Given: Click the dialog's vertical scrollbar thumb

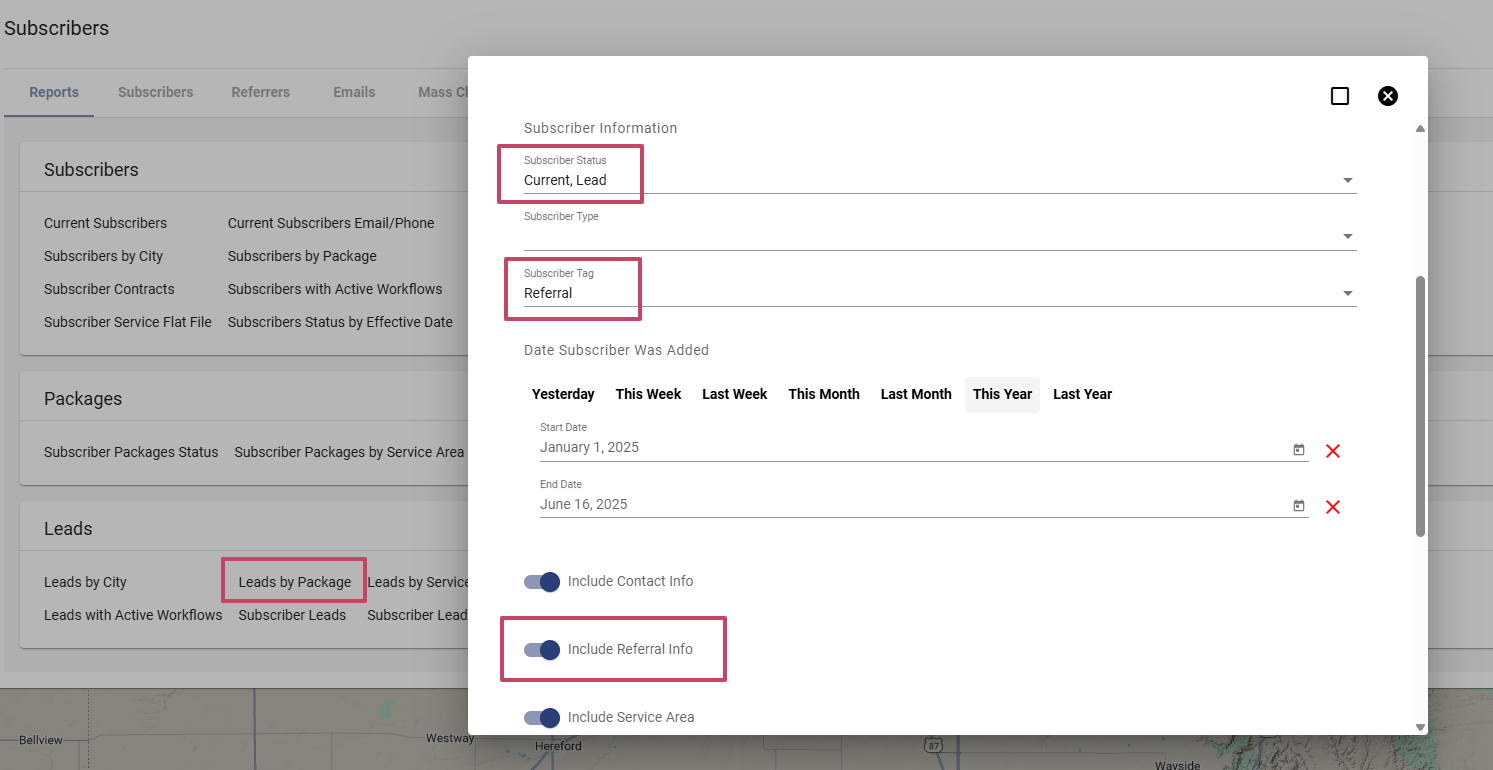Looking at the screenshot, I should pos(1420,405).
